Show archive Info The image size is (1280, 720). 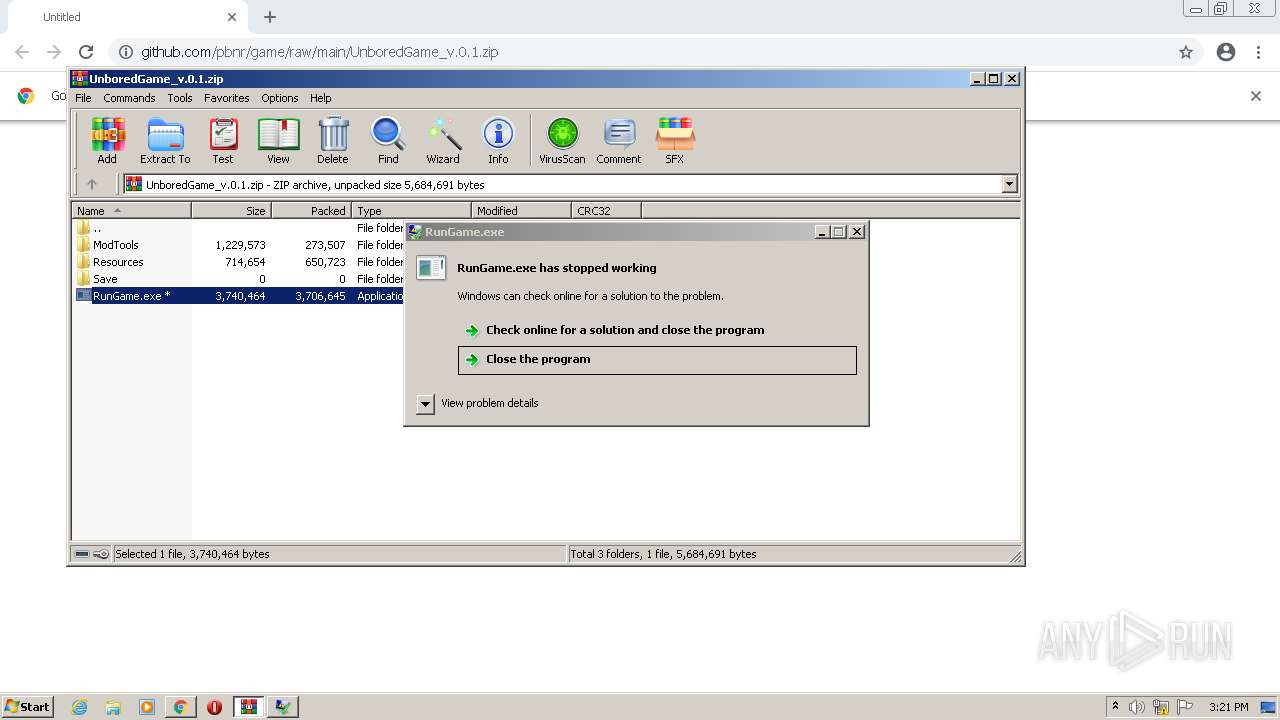(x=498, y=141)
